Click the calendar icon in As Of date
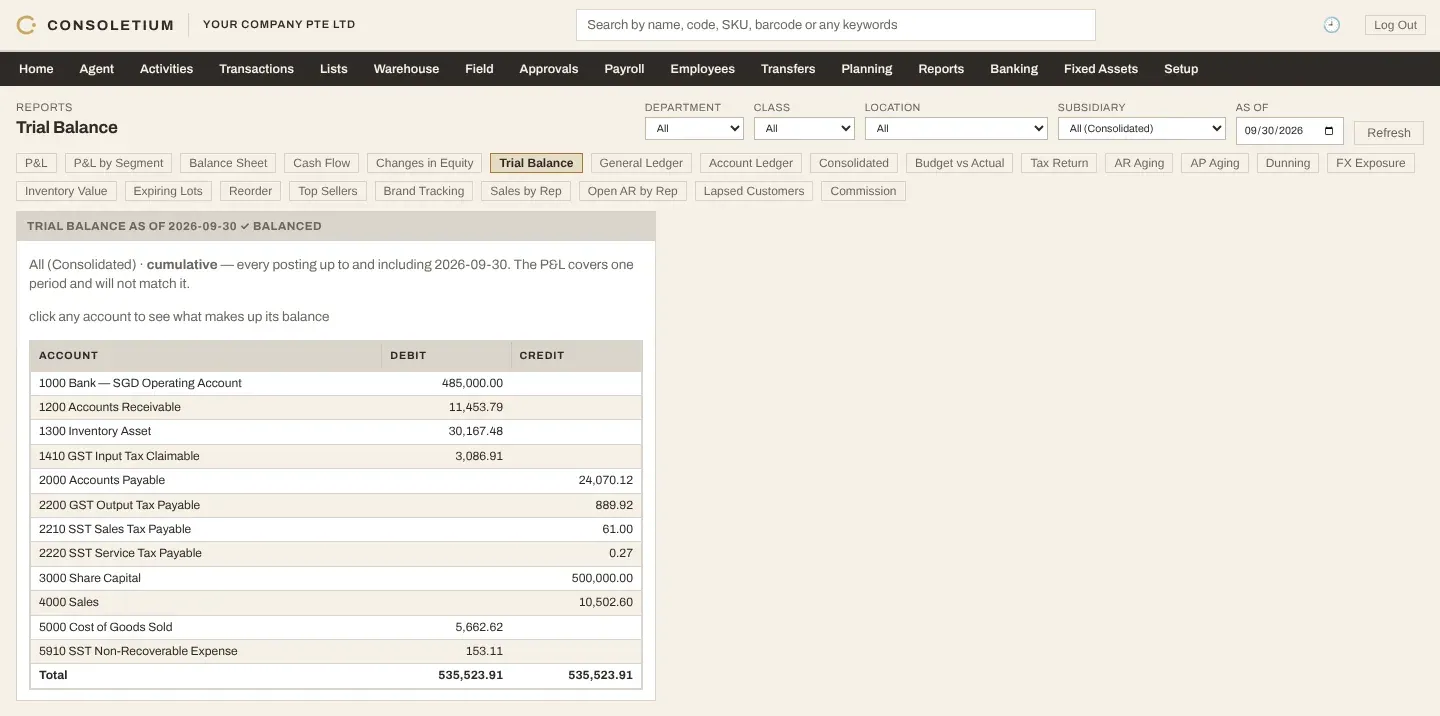This screenshot has height=716, width=1440. [1328, 130]
